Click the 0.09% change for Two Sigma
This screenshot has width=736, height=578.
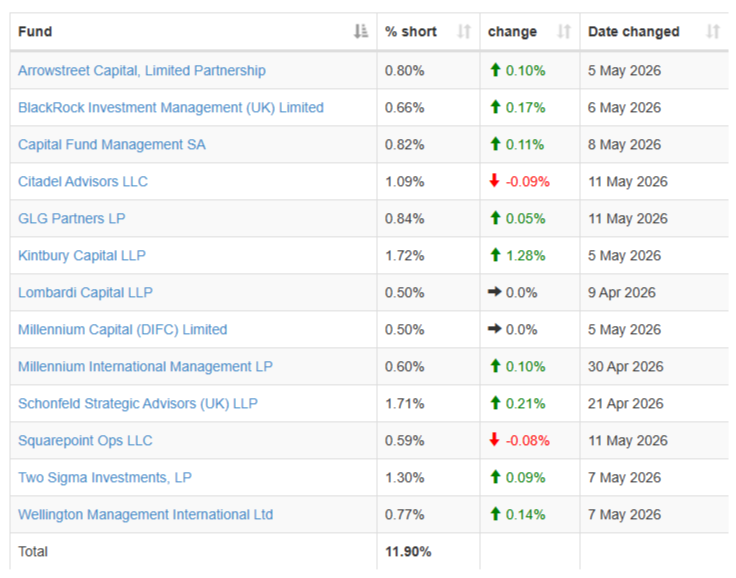click(x=526, y=478)
